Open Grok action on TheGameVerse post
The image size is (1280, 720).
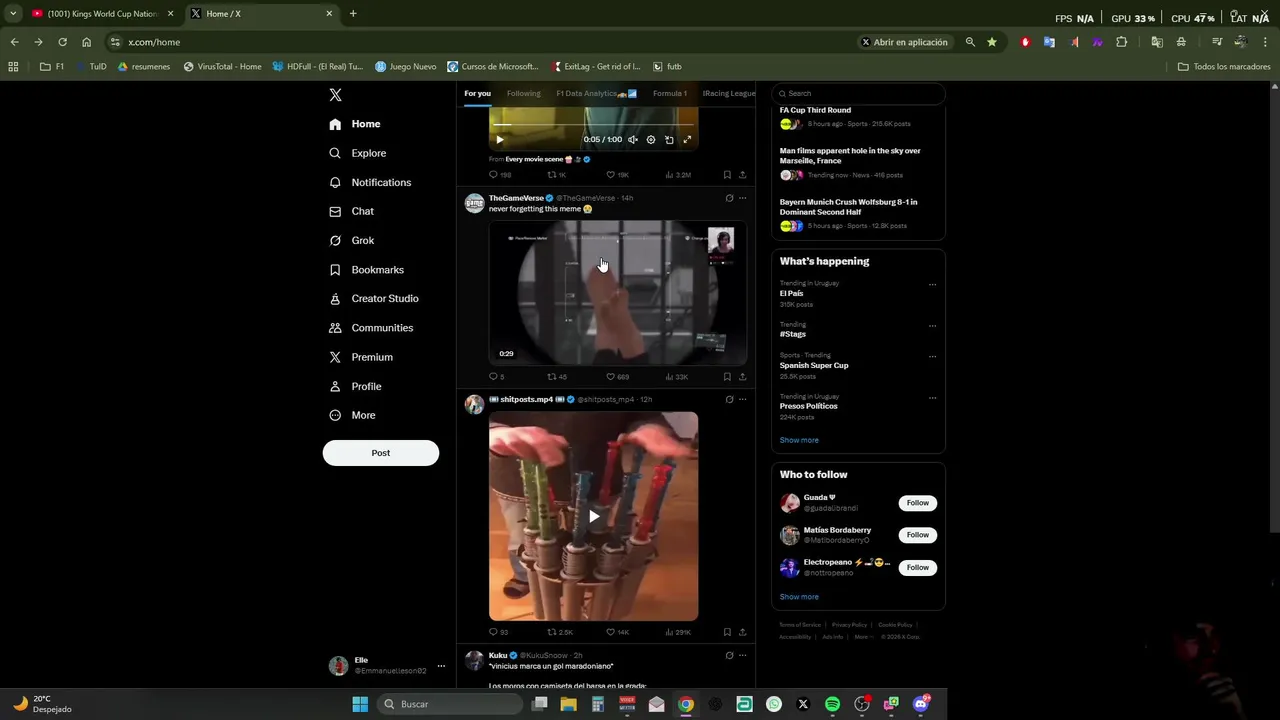(x=729, y=198)
